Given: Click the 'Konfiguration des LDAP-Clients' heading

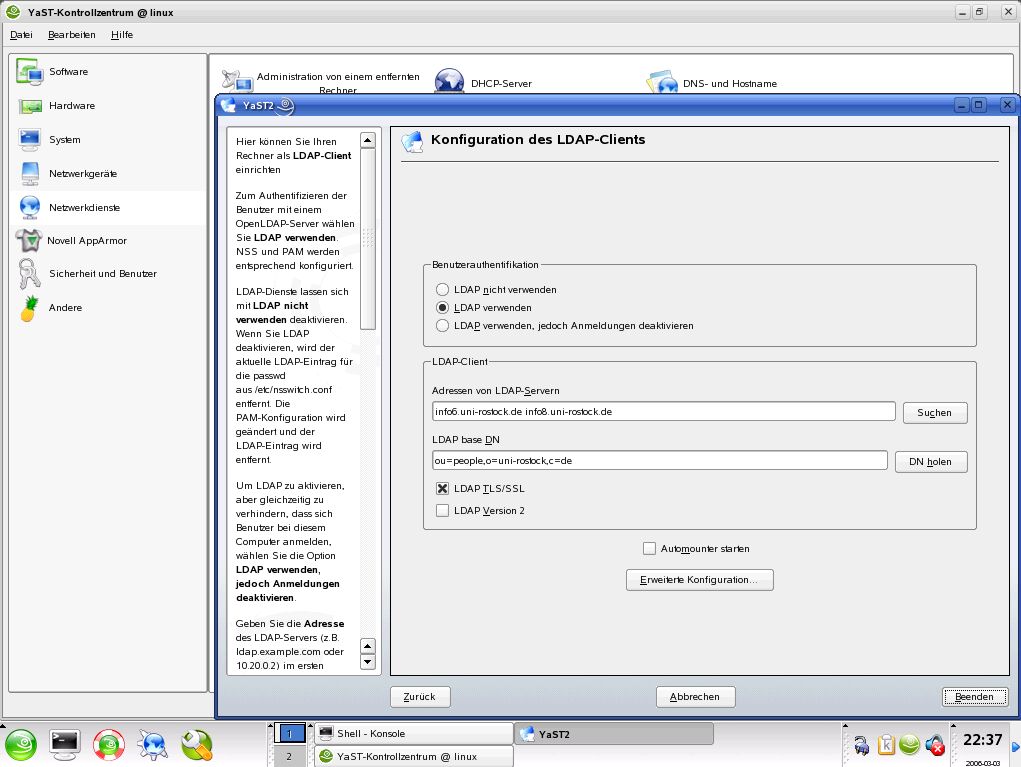Looking at the screenshot, I should tap(538, 139).
